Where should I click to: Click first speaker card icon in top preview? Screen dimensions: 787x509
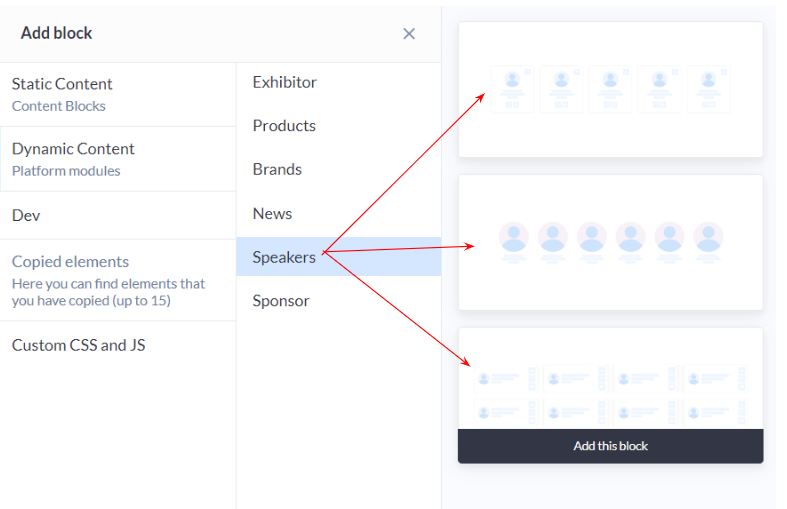[x=512, y=89]
